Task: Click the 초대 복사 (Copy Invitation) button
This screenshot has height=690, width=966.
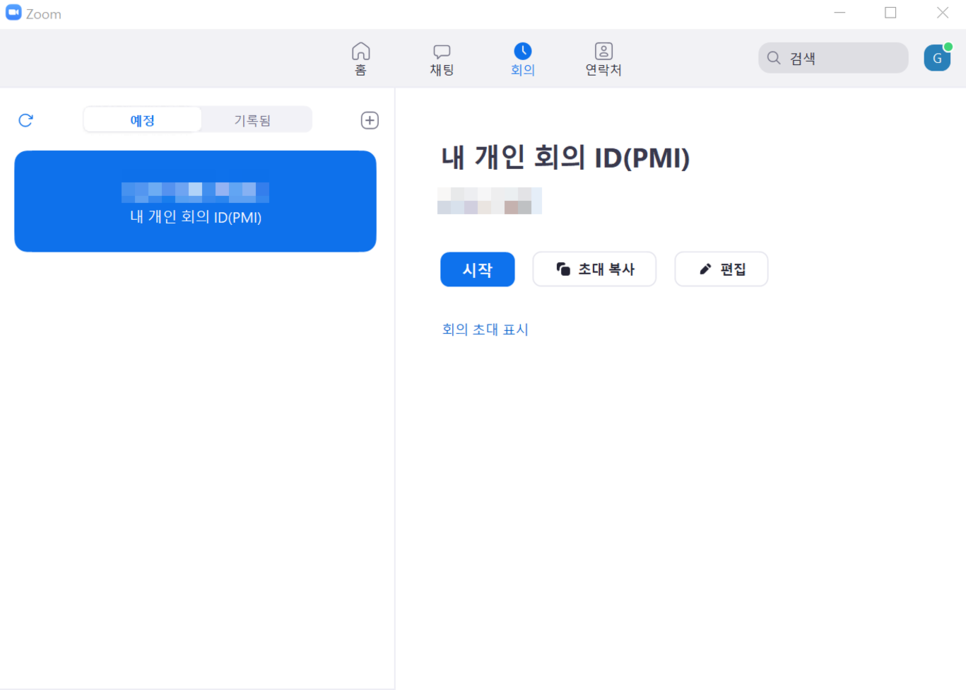Action: pos(595,269)
